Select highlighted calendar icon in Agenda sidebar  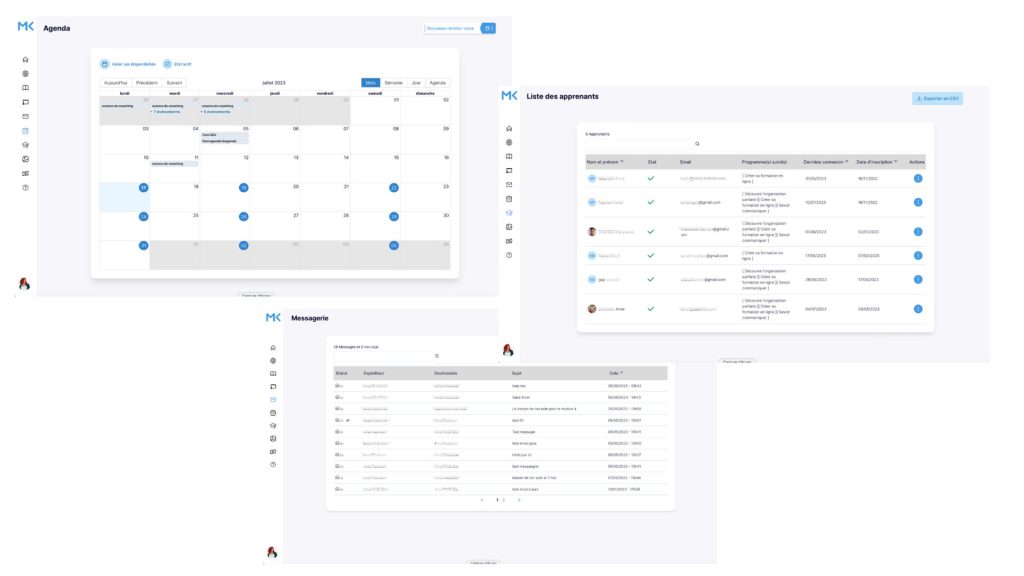click(x=25, y=131)
